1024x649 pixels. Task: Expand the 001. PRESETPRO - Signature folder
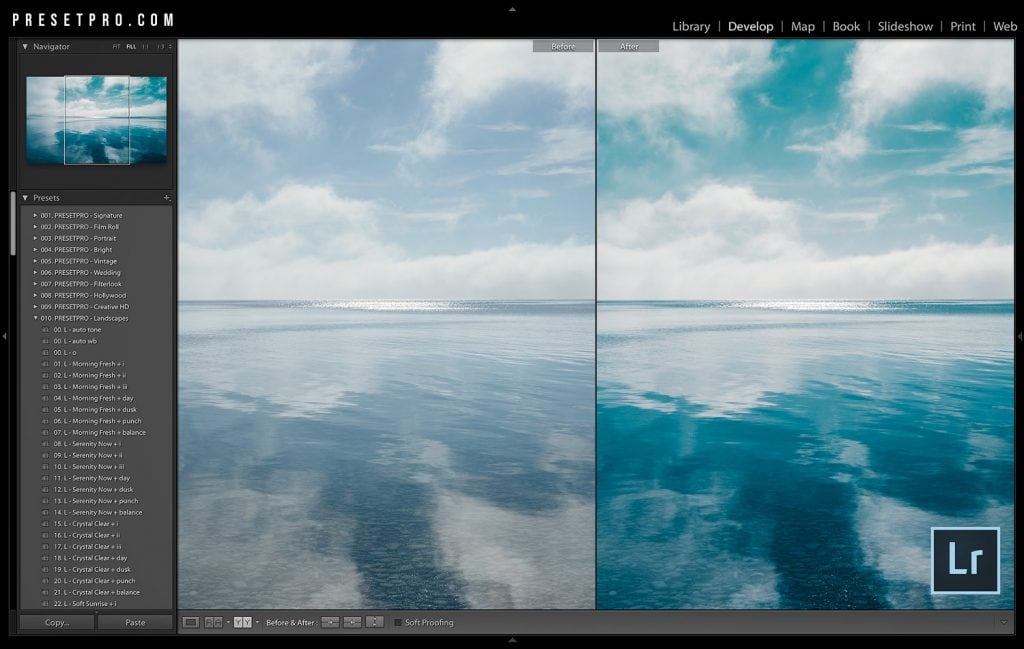tap(35, 215)
